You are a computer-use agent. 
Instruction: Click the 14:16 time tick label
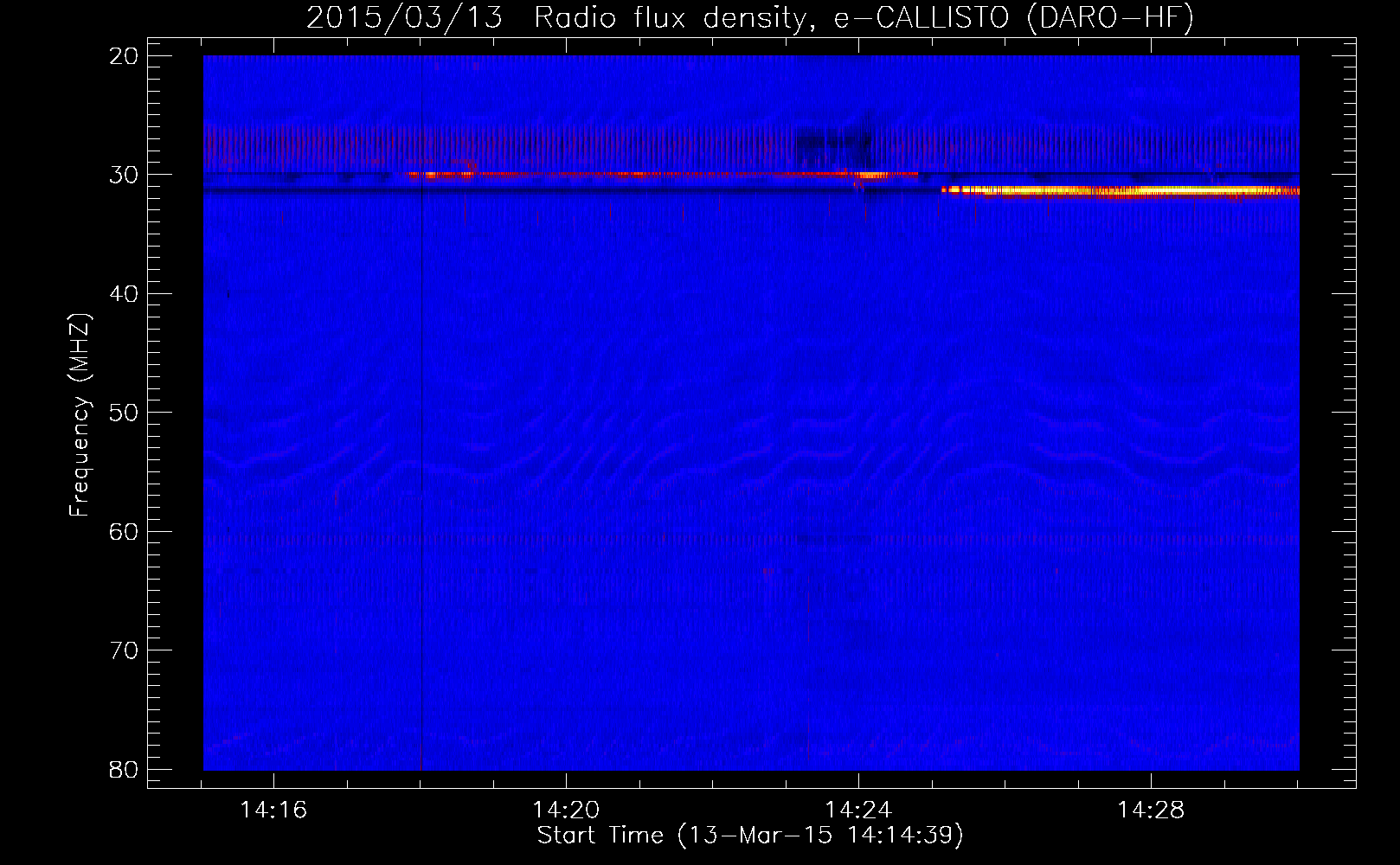(x=273, y=811)
